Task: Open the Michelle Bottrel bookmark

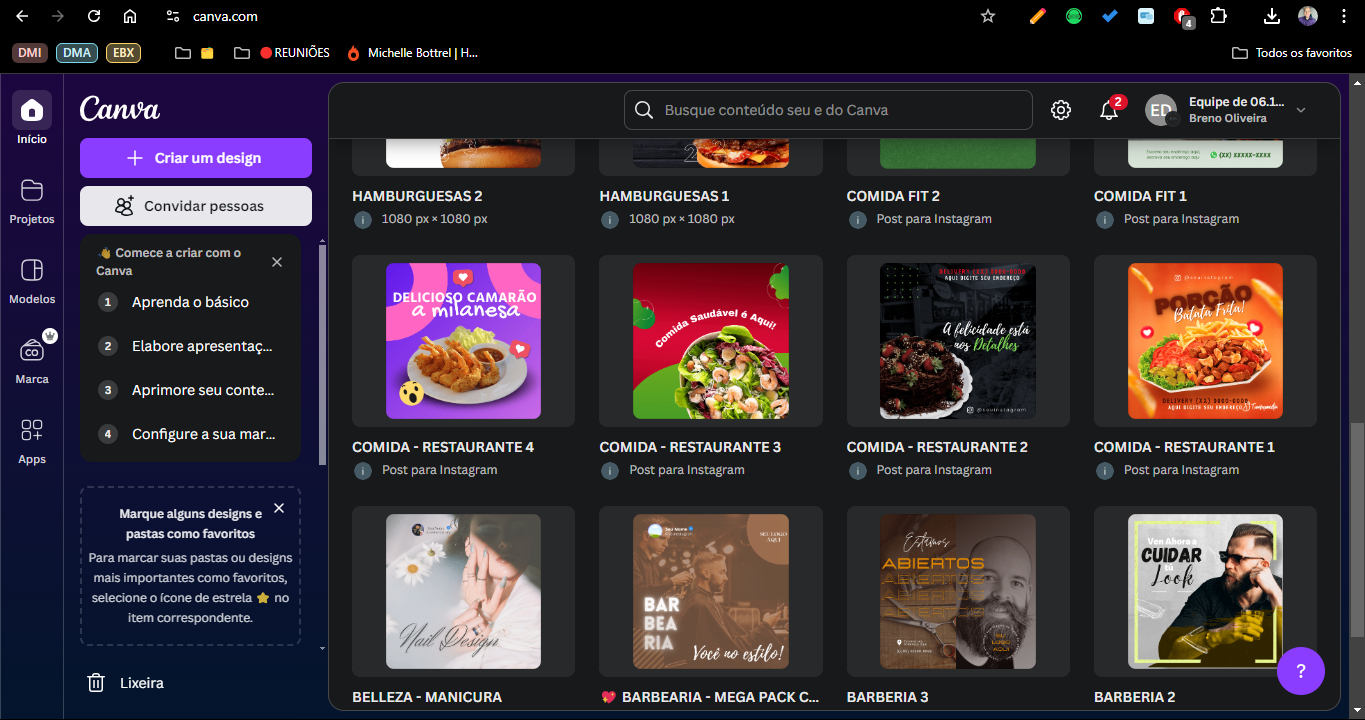Action: click(x=412, y=53)
